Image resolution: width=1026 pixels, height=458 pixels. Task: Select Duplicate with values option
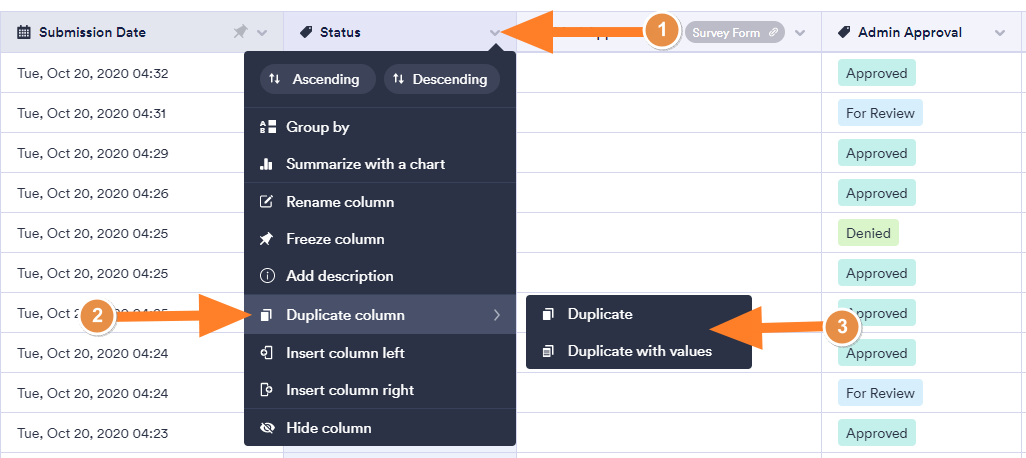tap(639, 351)
